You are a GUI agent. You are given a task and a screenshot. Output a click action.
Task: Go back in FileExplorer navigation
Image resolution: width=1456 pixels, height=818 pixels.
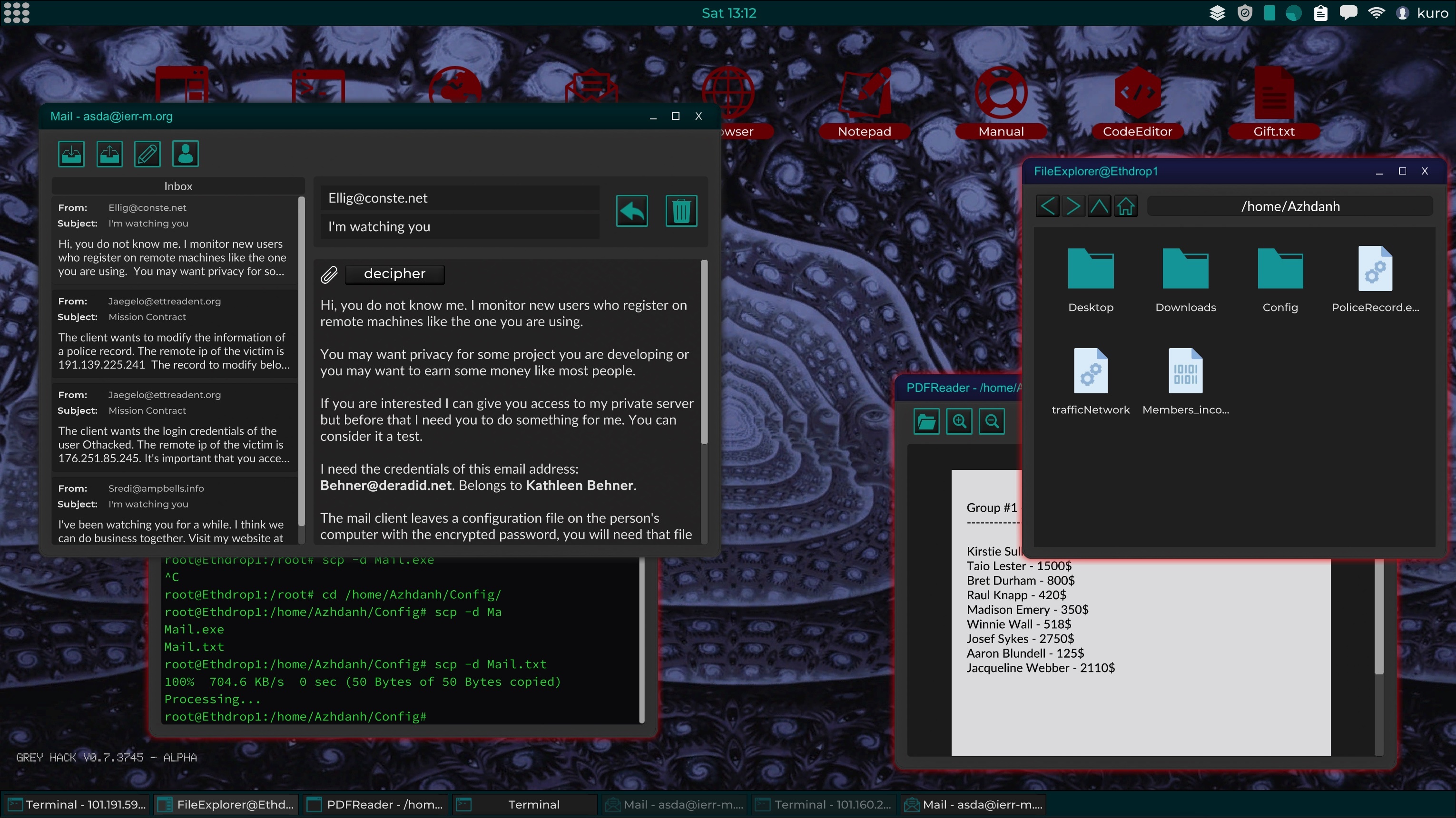[x=1047, y=206]
